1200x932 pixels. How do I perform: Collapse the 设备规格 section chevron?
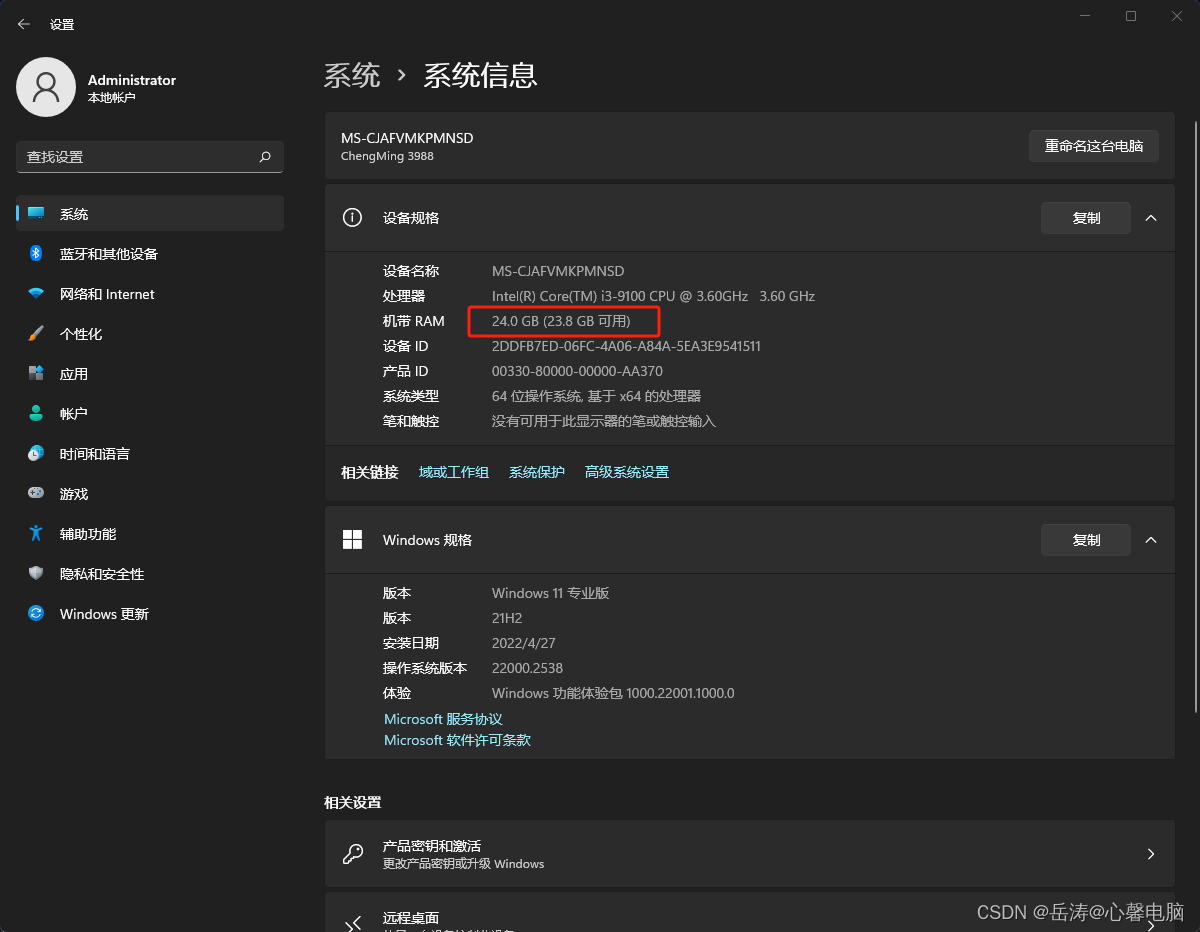point(1151,218)
